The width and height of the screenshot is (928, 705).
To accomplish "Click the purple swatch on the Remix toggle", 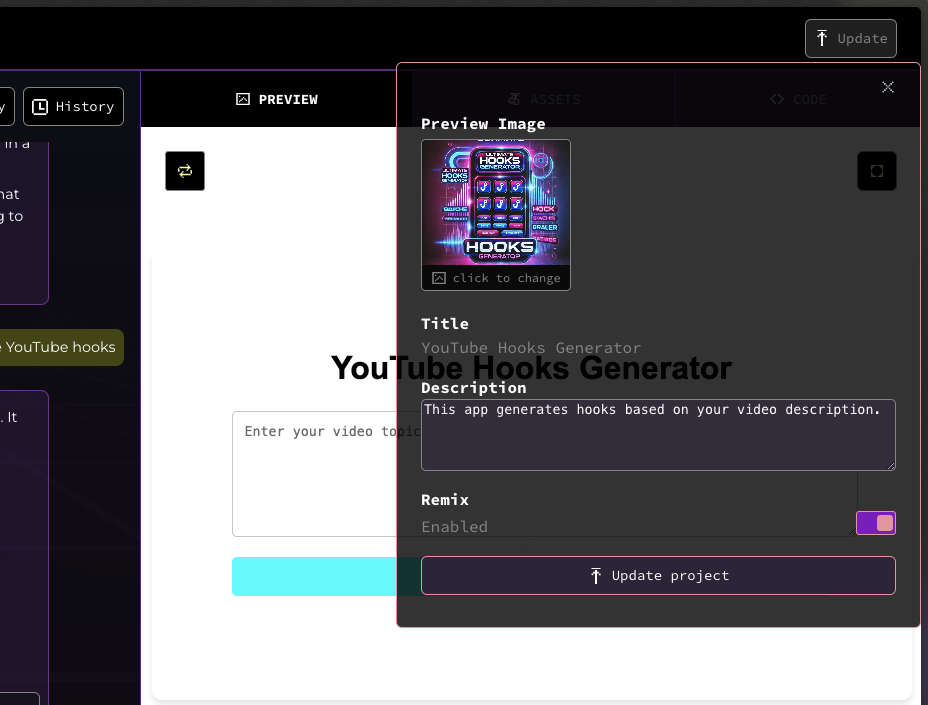I will 866,523.
